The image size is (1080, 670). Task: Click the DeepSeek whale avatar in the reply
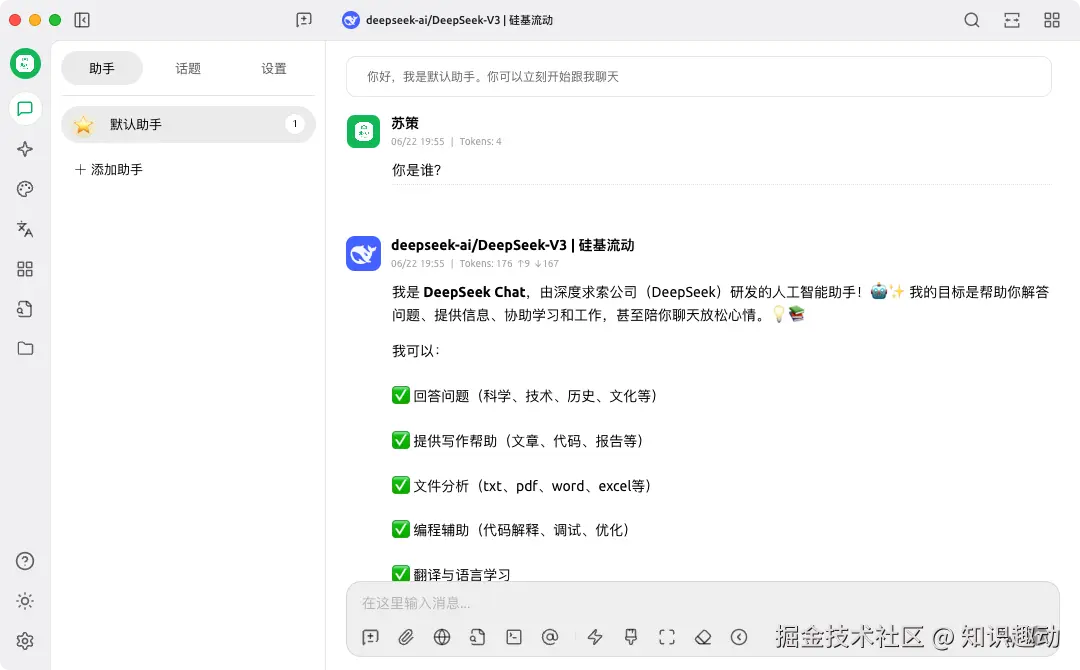coord(364,253)
